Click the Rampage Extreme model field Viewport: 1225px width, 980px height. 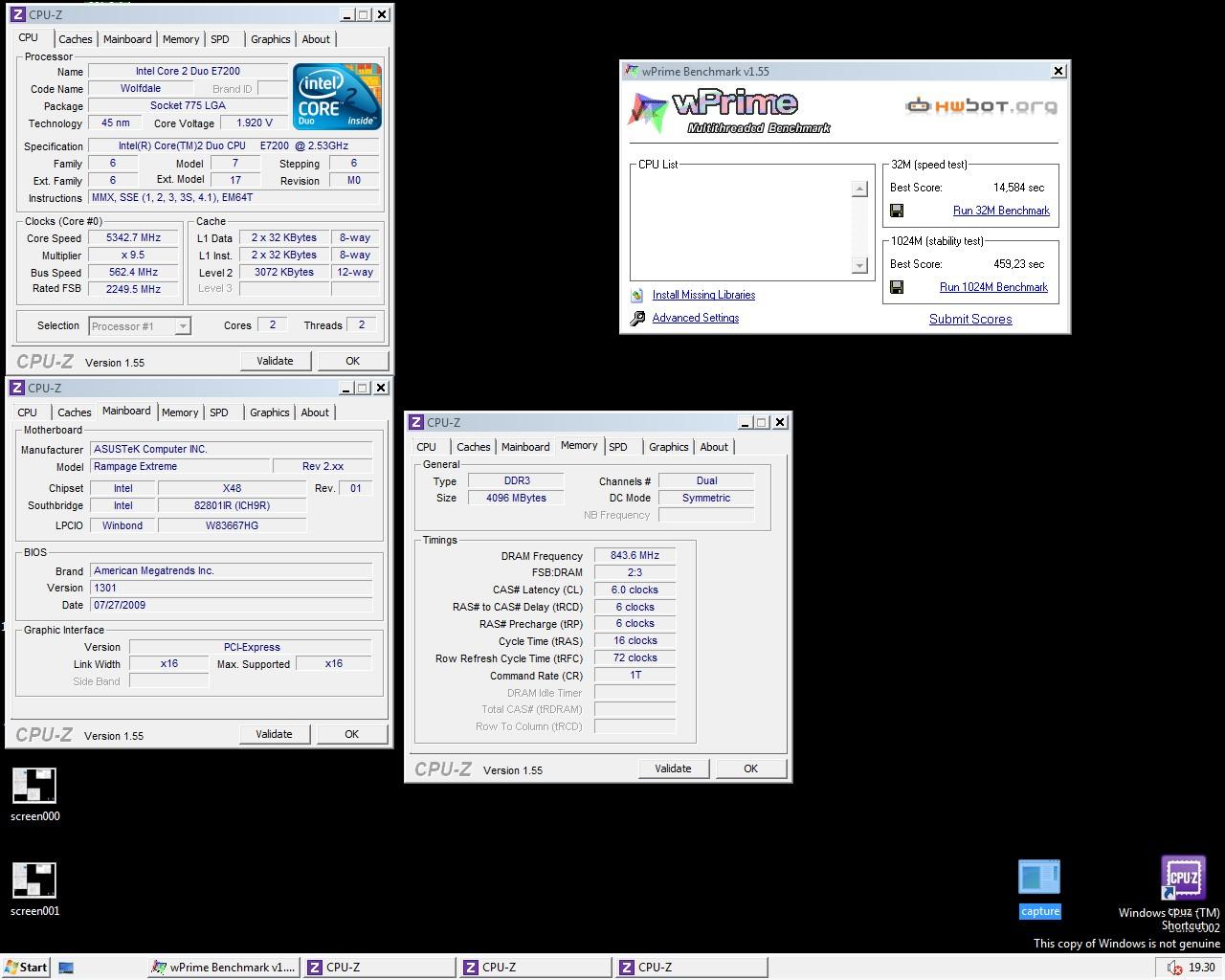178,467
